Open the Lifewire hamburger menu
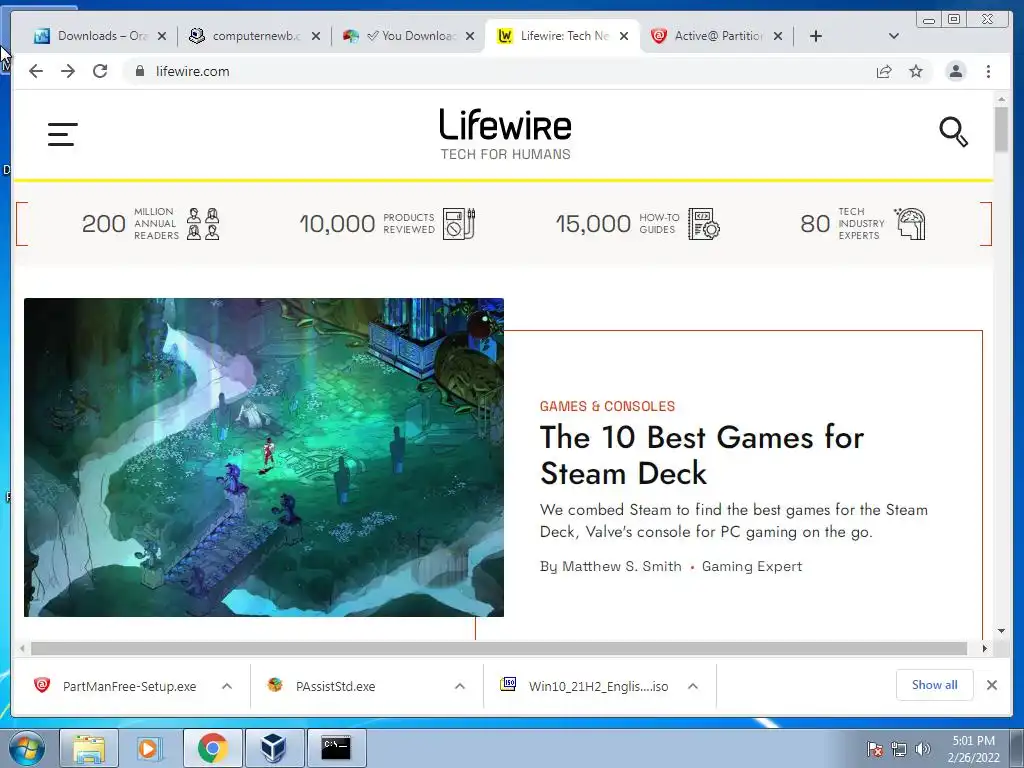The height and width of the screenshot is (768, 1024). (63, 134)
